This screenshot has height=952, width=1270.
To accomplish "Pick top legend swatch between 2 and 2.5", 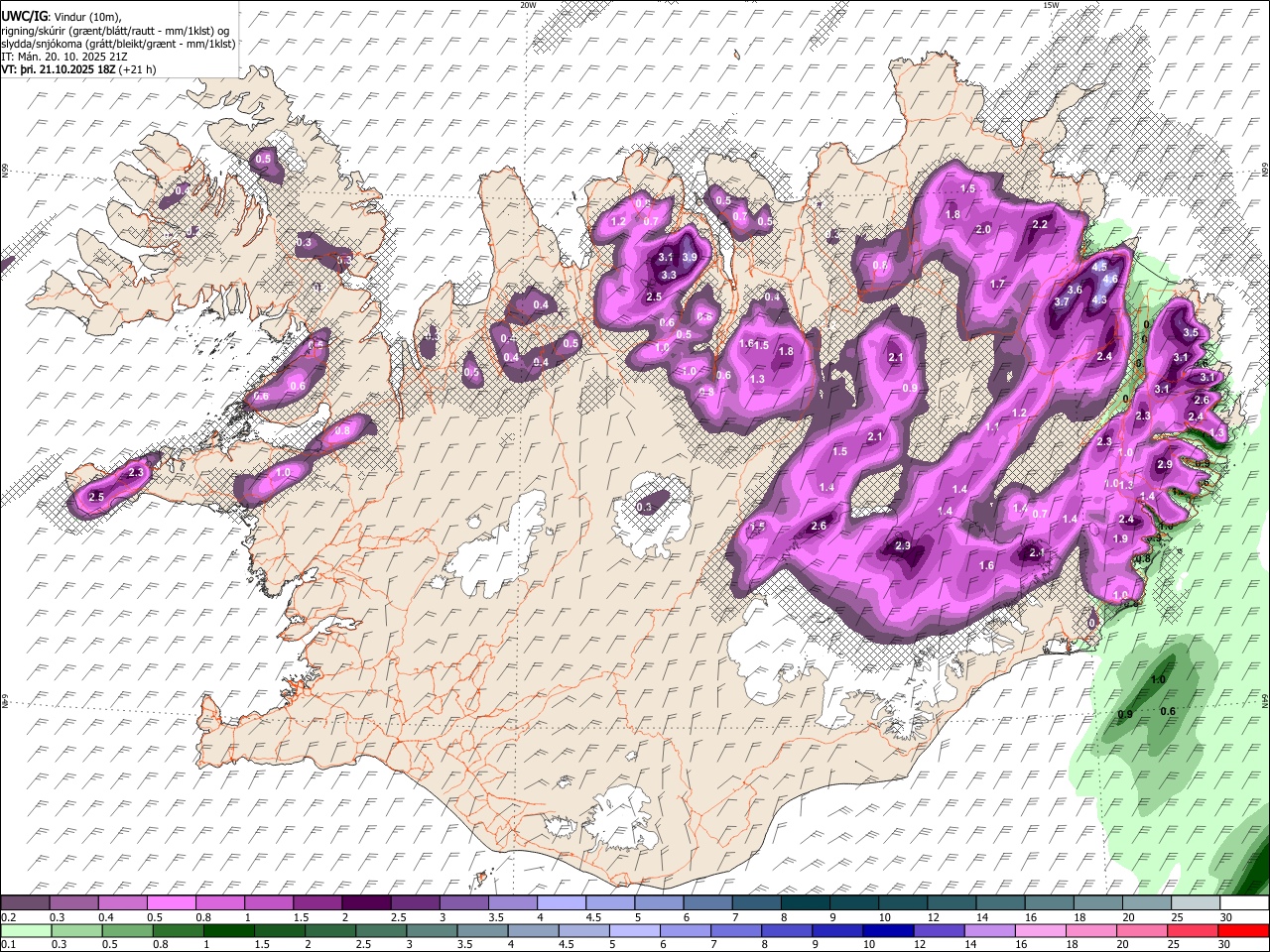I will tap(366, 903).
